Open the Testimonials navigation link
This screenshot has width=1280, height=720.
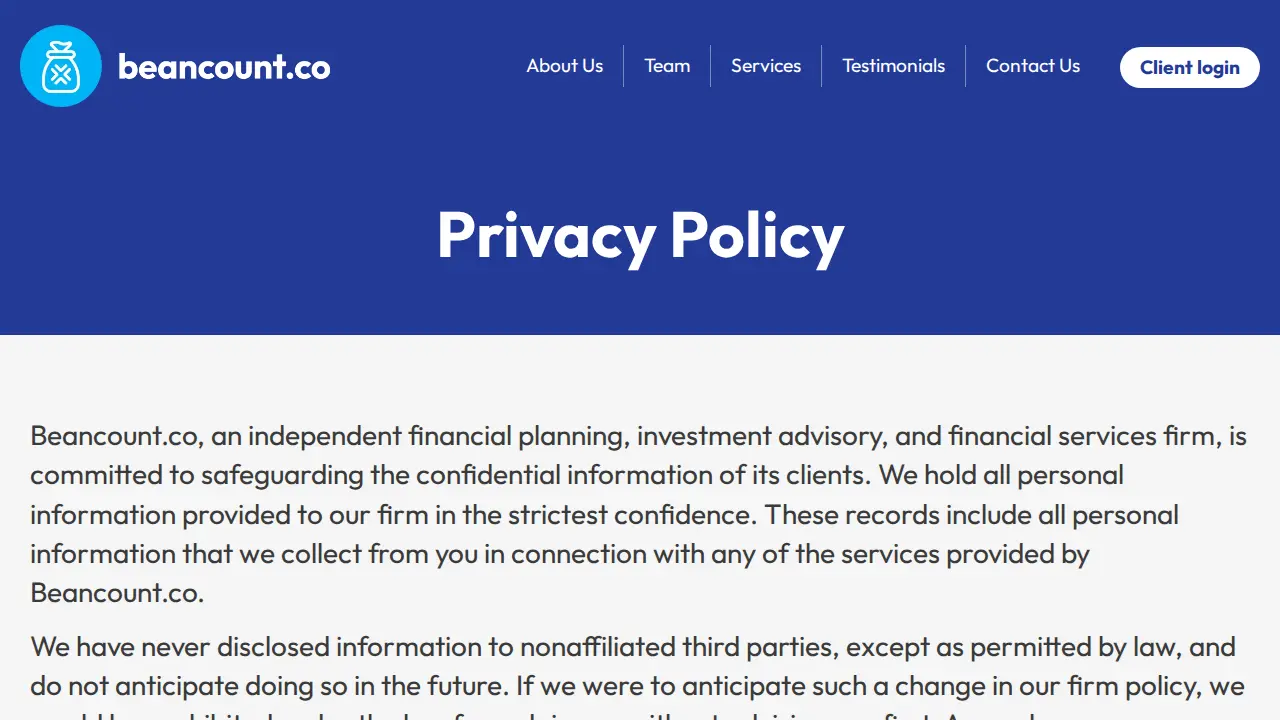click(x=893, y=66)
